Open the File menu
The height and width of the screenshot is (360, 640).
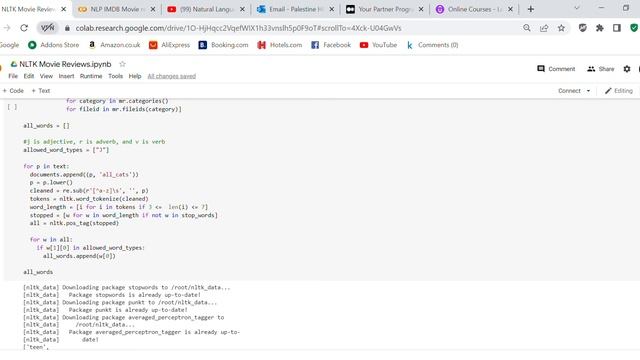13,76
